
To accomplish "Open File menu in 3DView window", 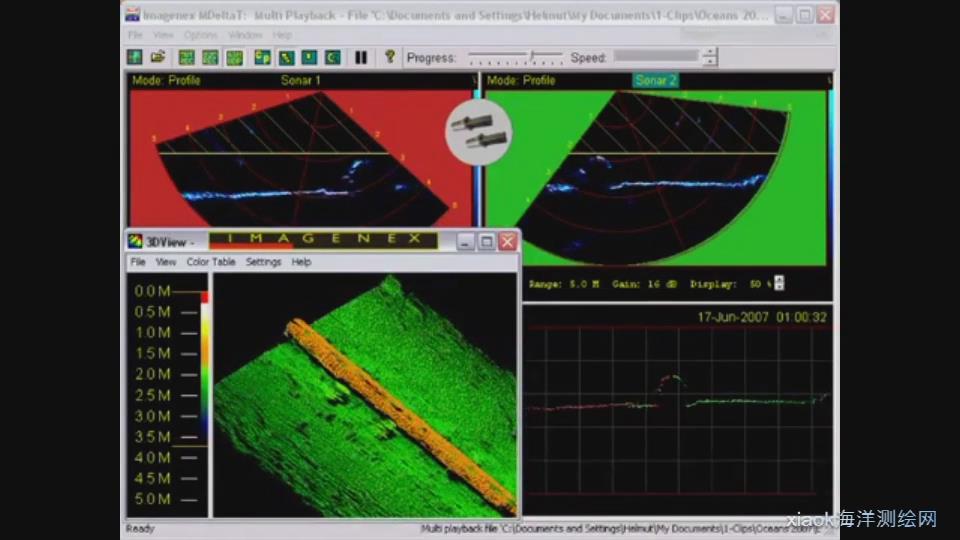I will 138,262.
